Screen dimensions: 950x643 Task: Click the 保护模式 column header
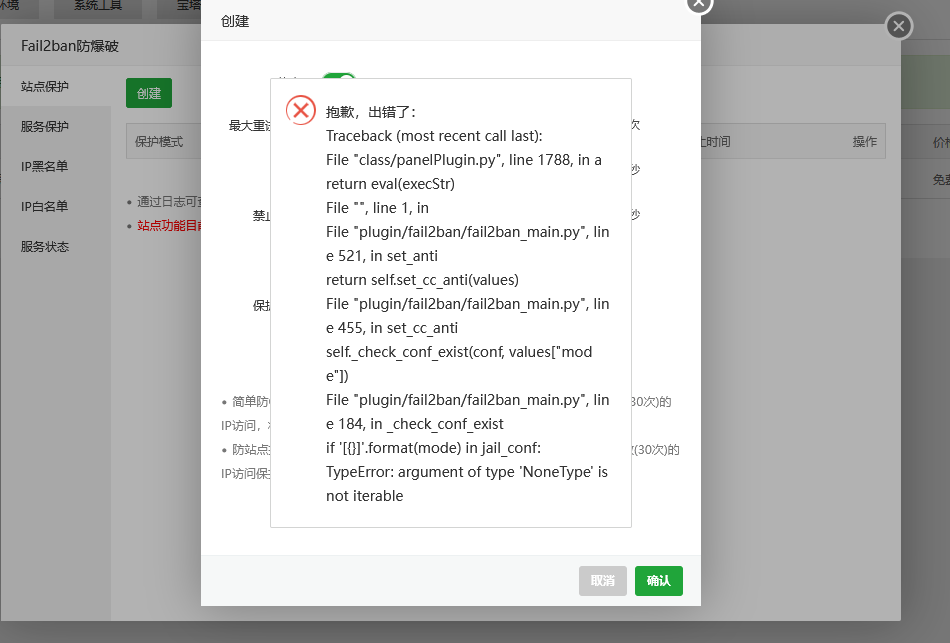pyautogui.click(x=159, y=141)
